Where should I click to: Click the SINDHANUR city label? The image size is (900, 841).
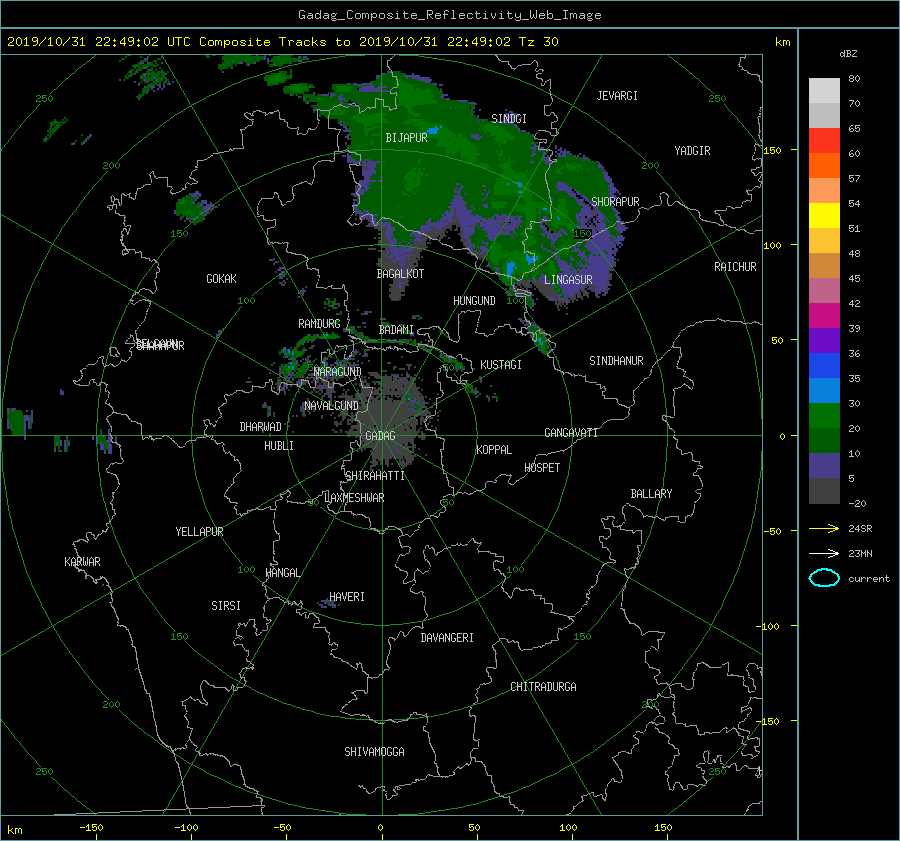[x=616, y=361]
